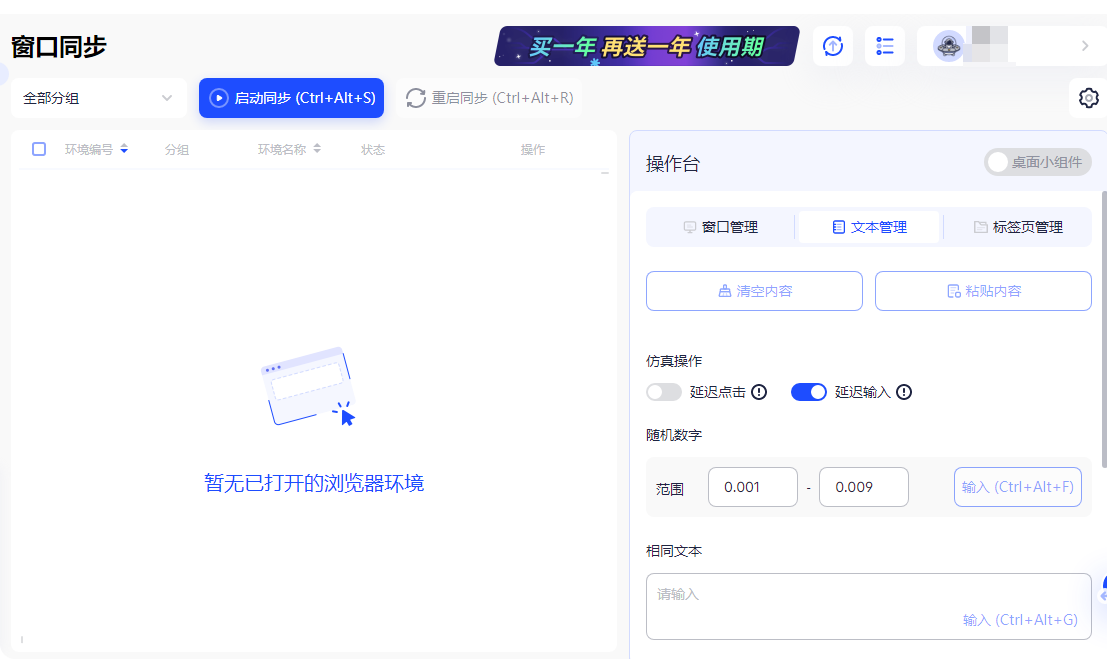
Task: Click the 重启同步 button
Action: (489, 98)
